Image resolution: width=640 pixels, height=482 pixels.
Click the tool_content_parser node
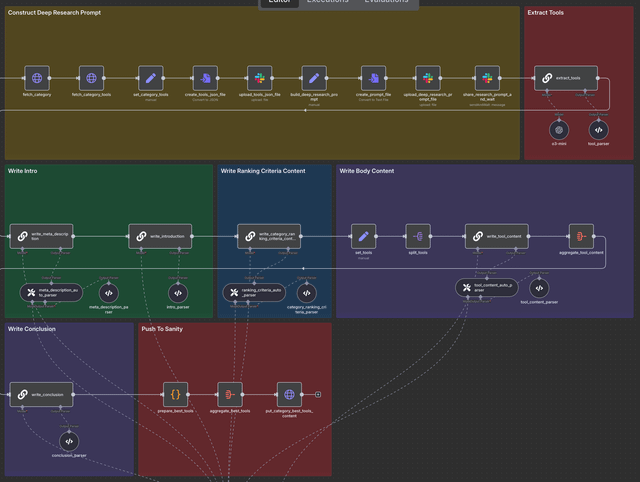coord(539,288)
